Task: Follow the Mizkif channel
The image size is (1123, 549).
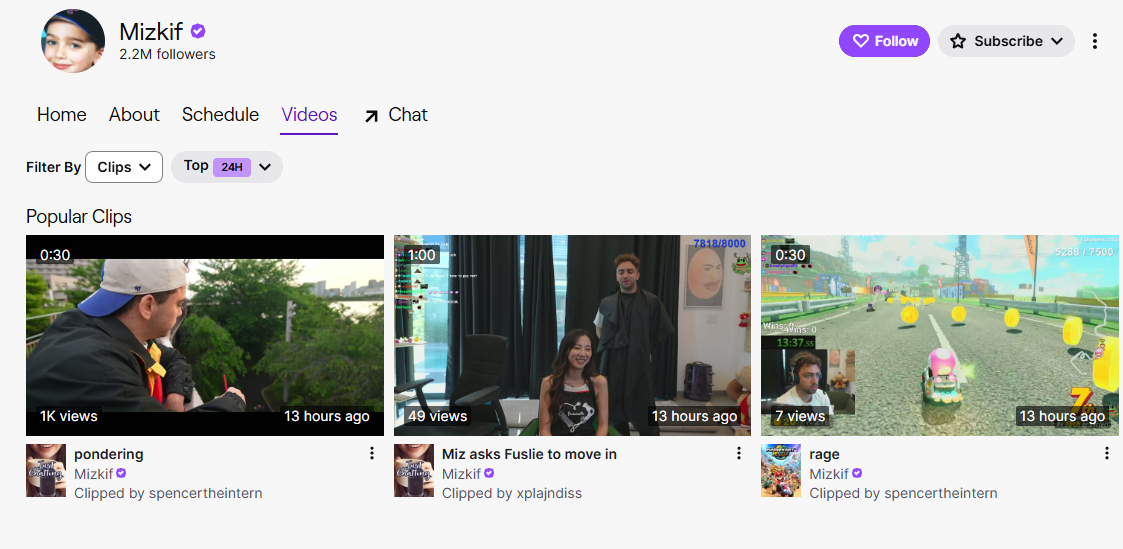Action: pos(885,41)
